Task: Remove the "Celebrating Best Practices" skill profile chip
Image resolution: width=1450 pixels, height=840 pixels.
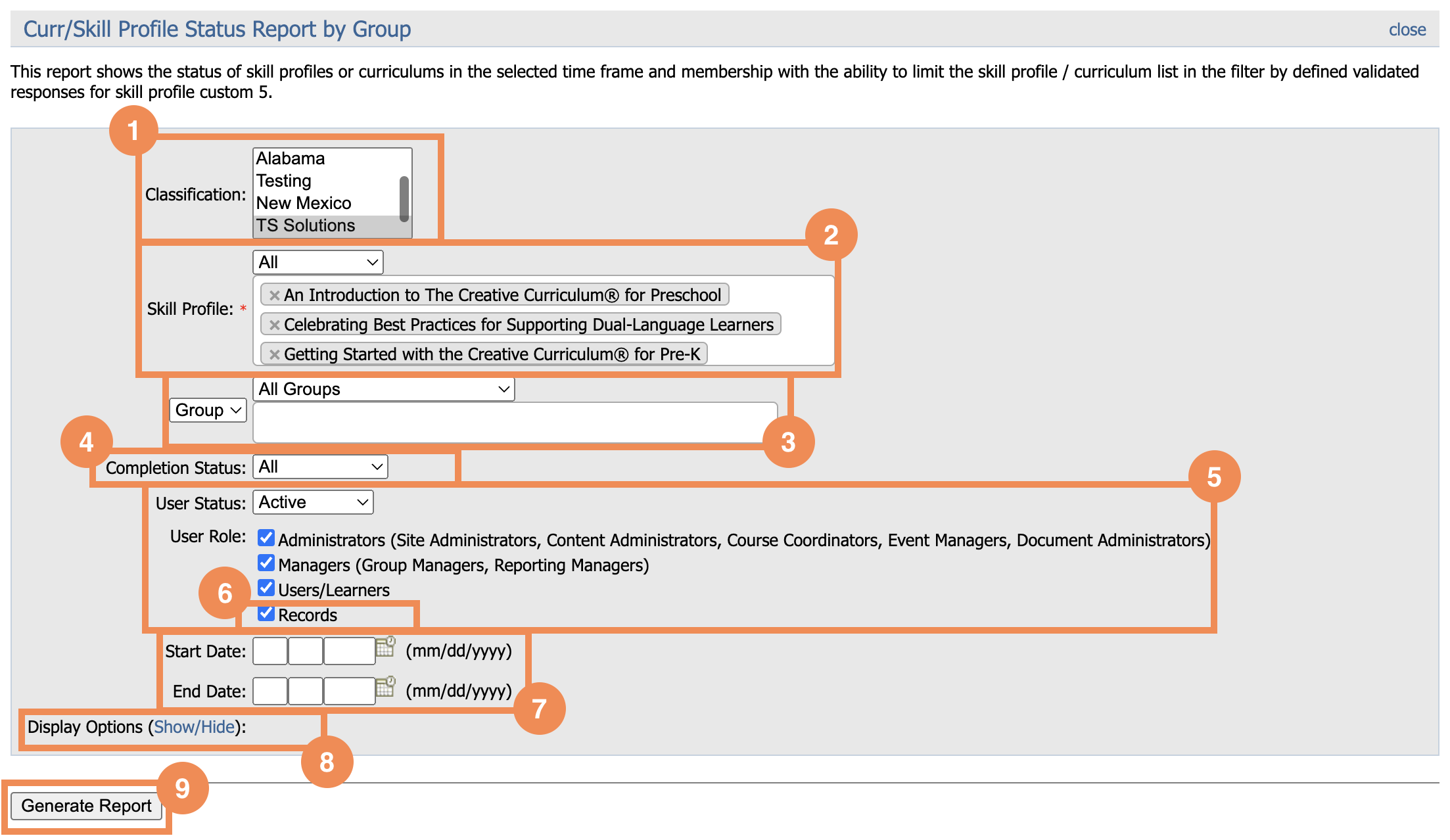Action: [274, 324]
